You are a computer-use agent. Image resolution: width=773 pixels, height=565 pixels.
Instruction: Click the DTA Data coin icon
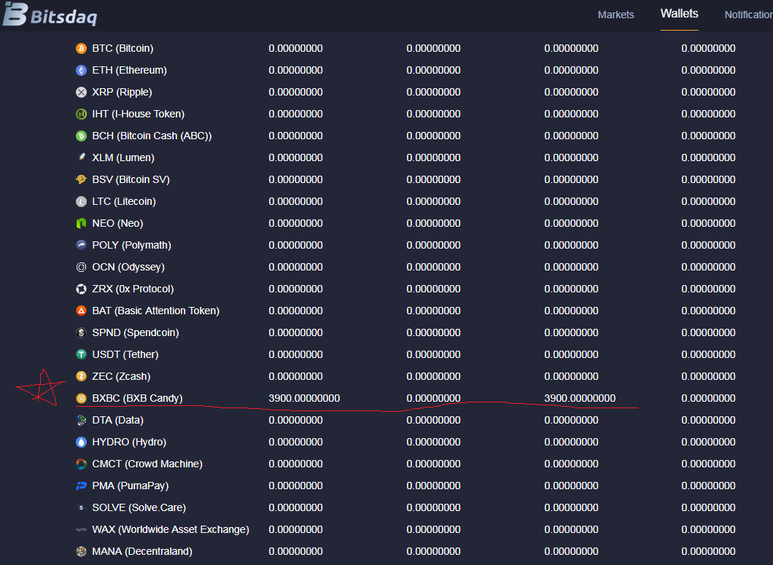click(81, 420)
